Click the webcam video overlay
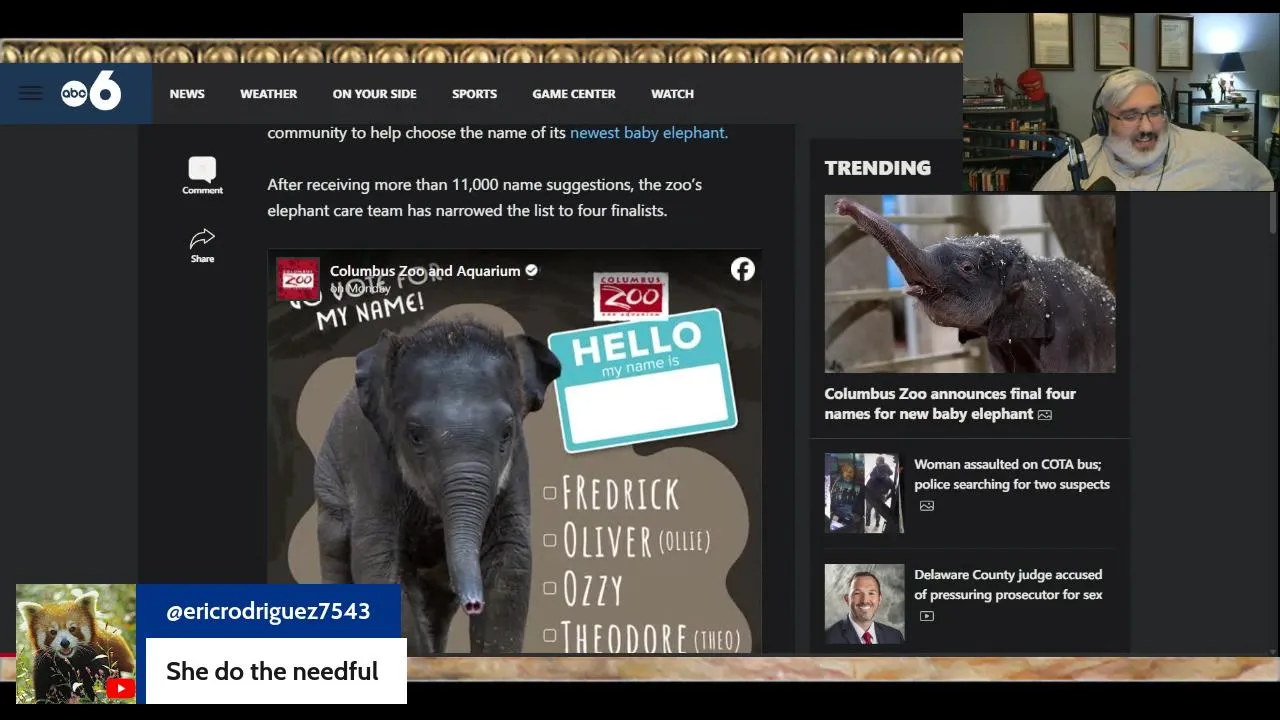The height and width of the screenshot is (720, 1280). coord(1120,102)
